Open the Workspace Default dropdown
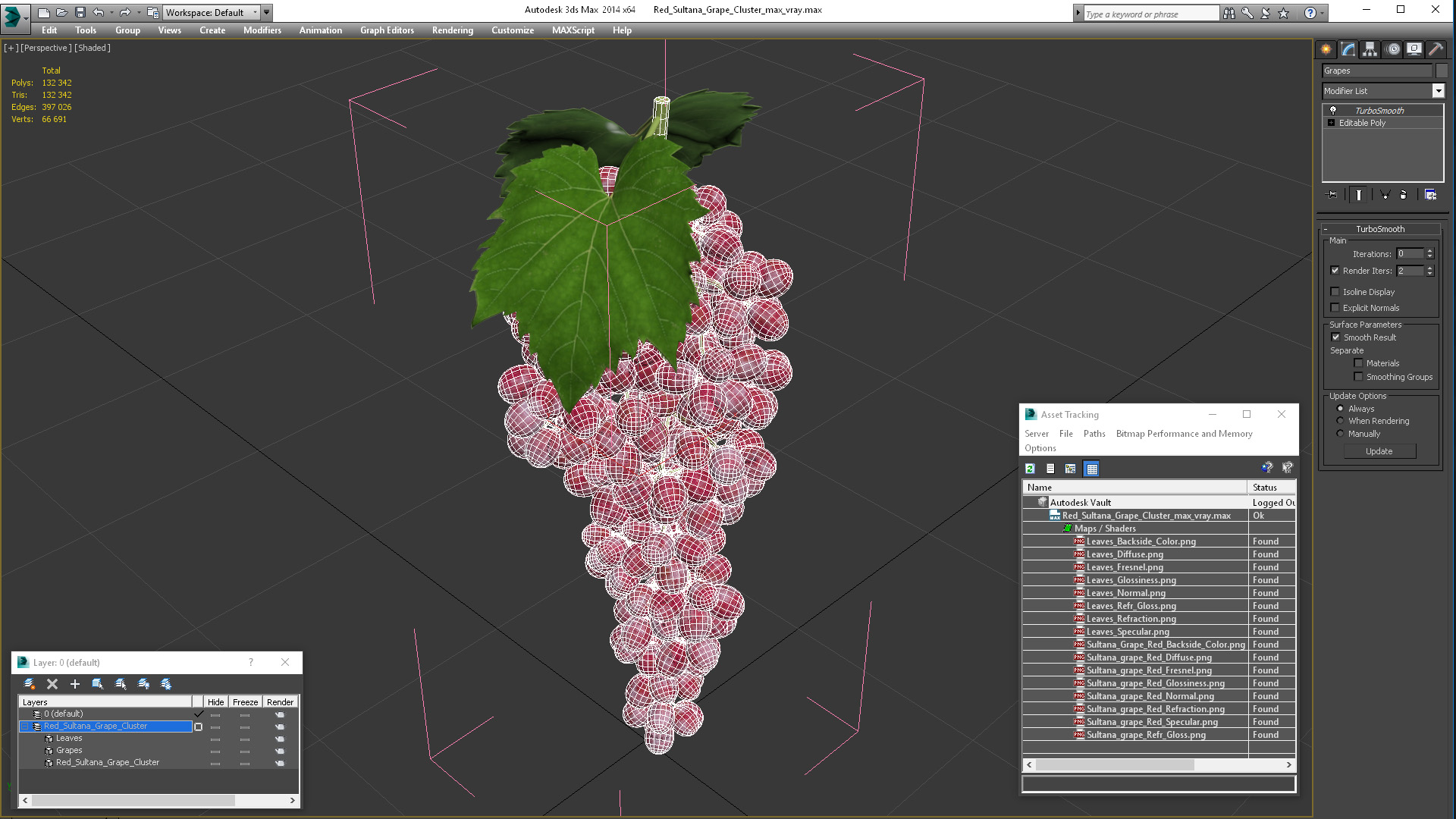This screenshot has width=1456, height=819. coord(211,12)
